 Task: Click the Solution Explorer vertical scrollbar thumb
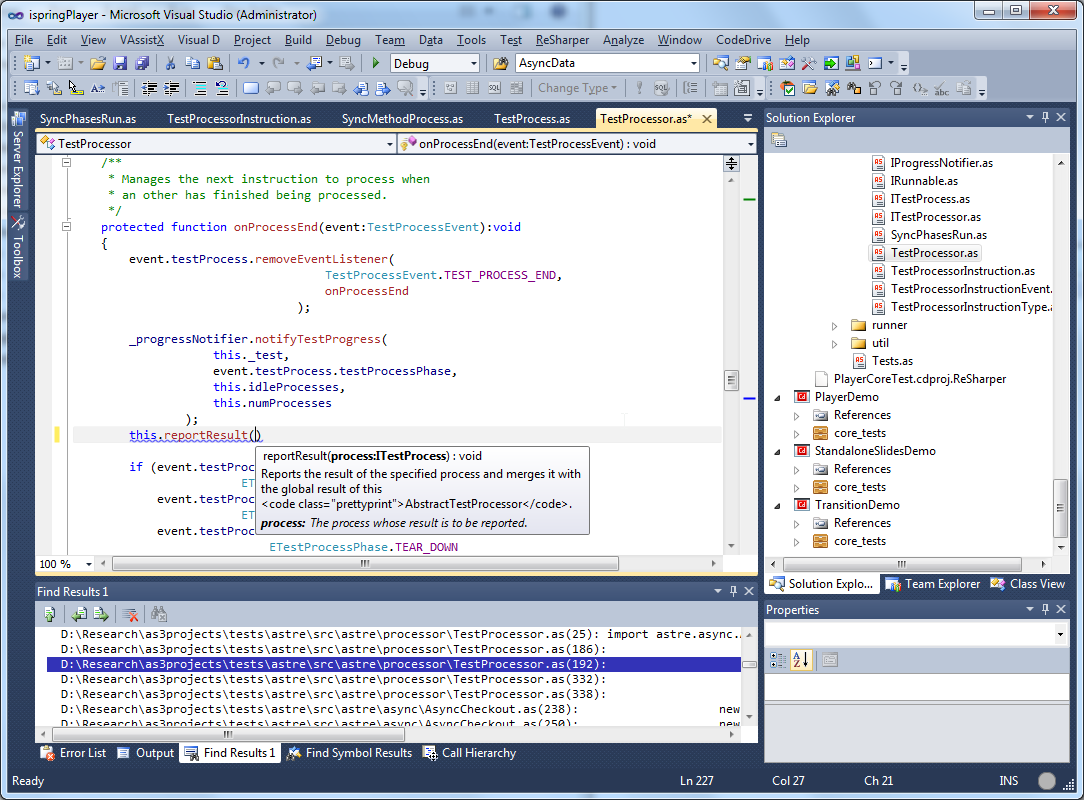point(1060,508)
